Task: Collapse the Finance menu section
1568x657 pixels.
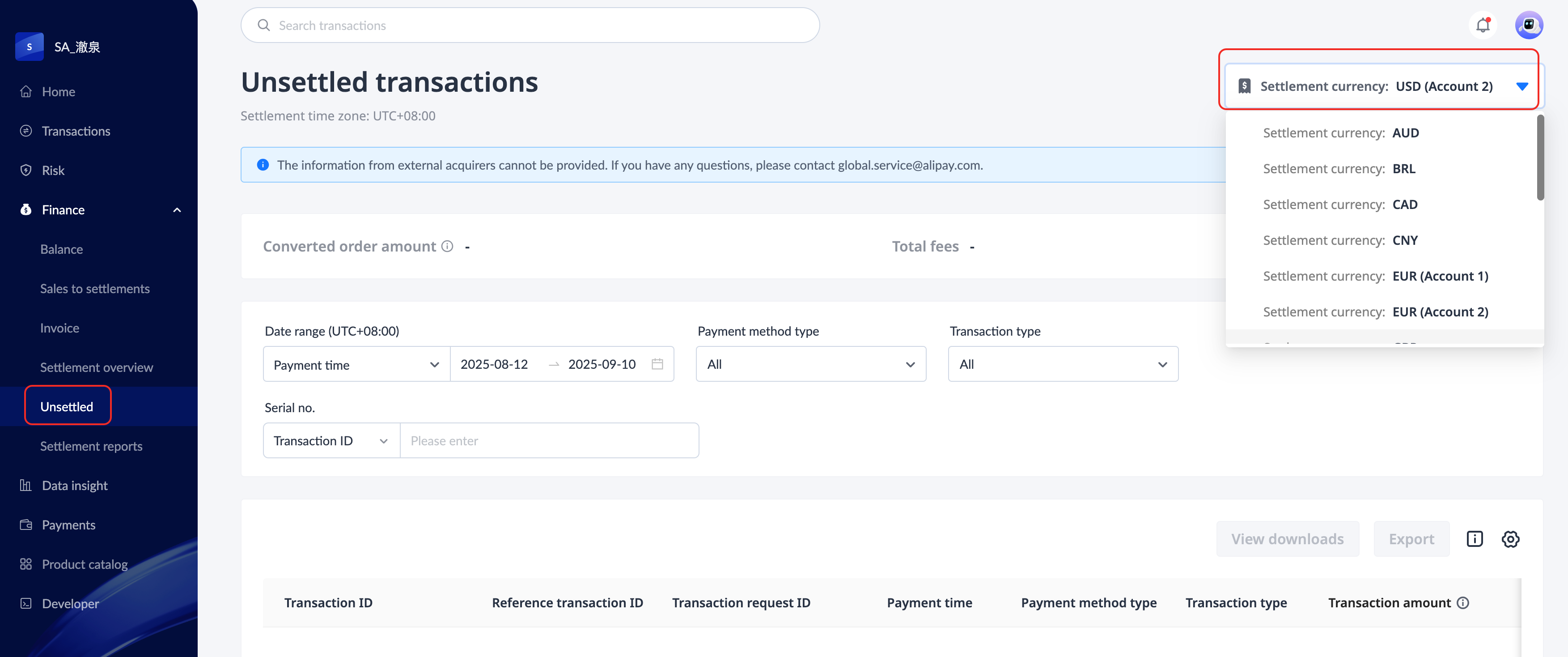Action: tap(177, 210)
